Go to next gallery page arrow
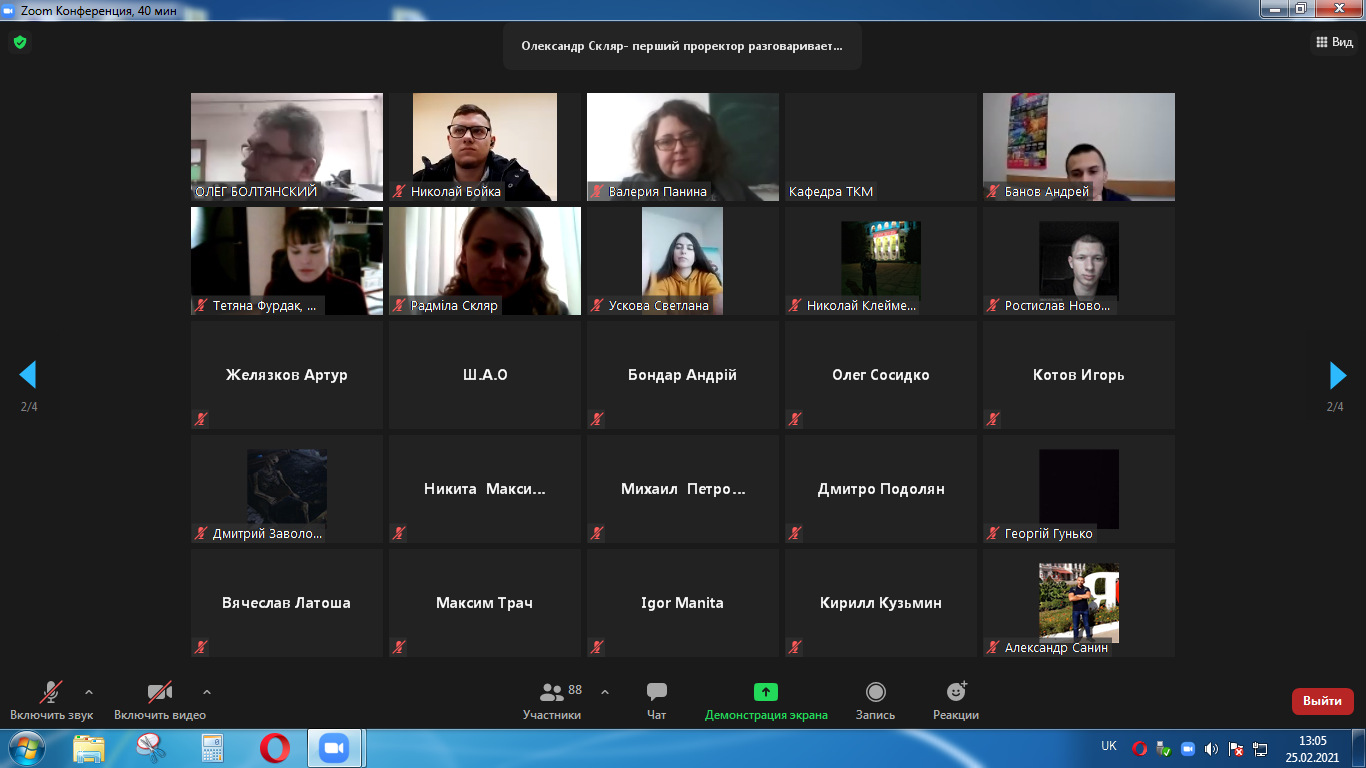Screen dimensions: 1366x768 1337,375
